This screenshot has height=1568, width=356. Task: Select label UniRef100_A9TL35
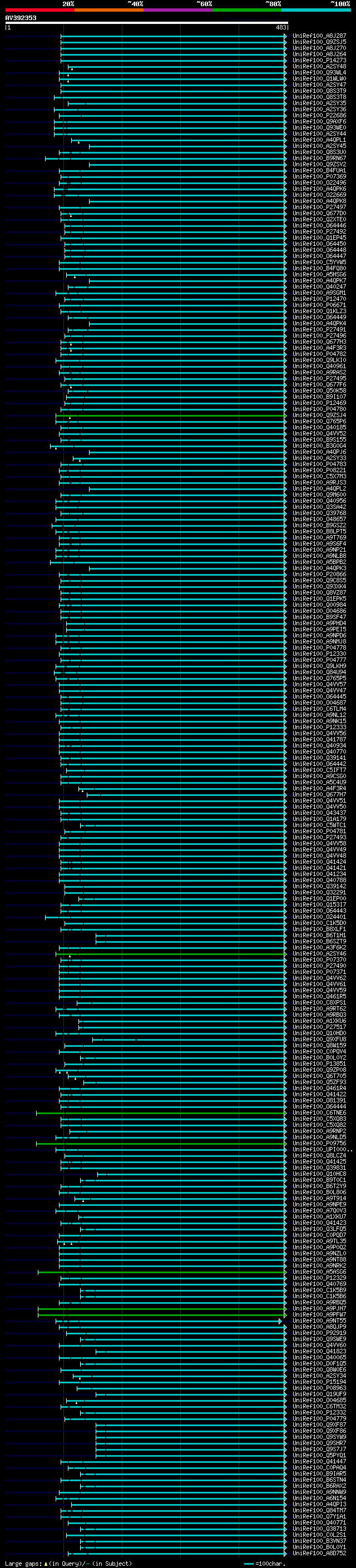pyautogui.click(x=319, y=1241)
